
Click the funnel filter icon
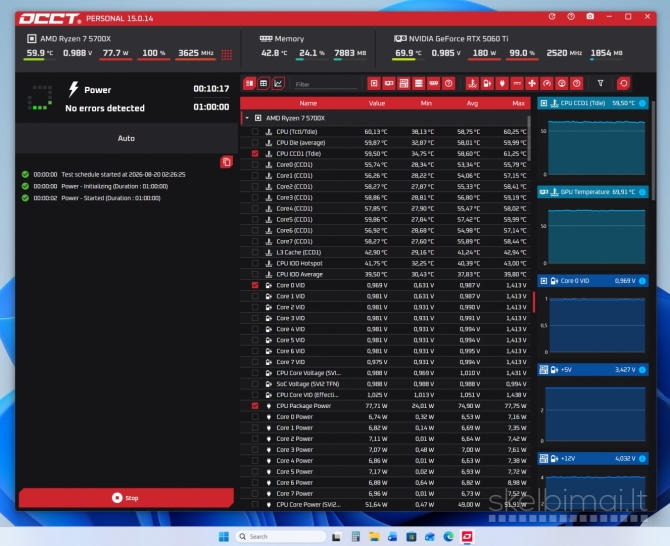tap(600, 83)
